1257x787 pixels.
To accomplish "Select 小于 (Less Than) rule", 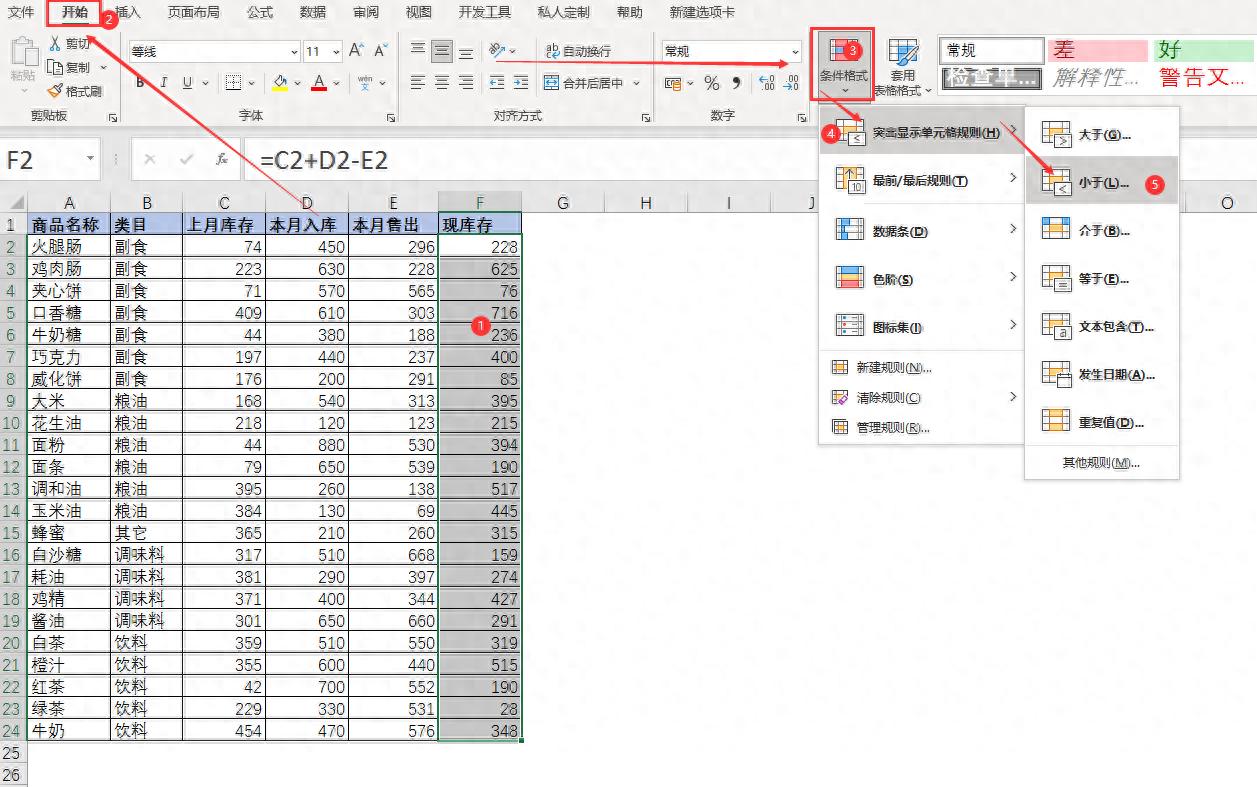I will [x=1102, y=182].
